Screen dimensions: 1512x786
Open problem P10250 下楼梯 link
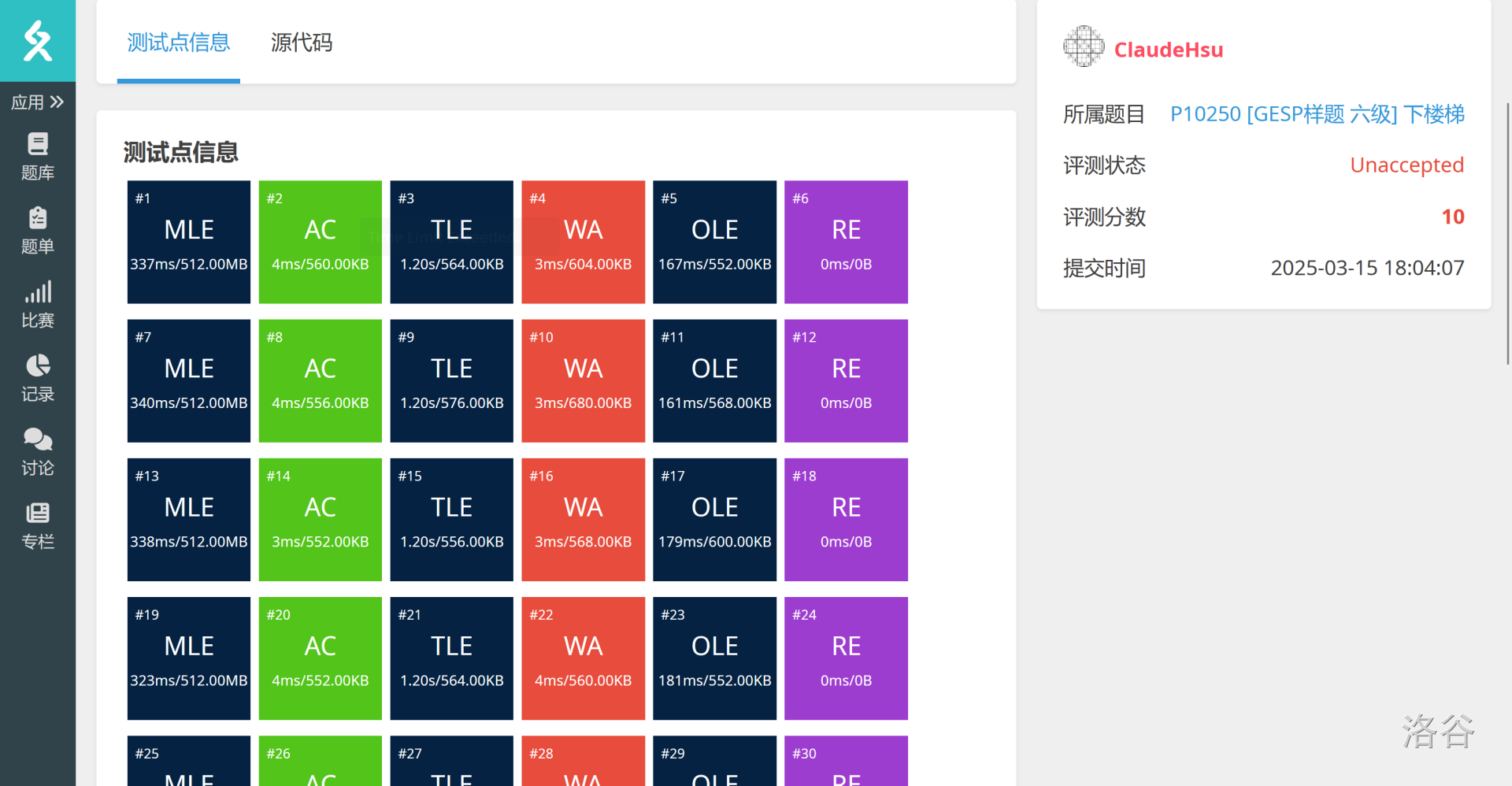tap(1317, 114)
